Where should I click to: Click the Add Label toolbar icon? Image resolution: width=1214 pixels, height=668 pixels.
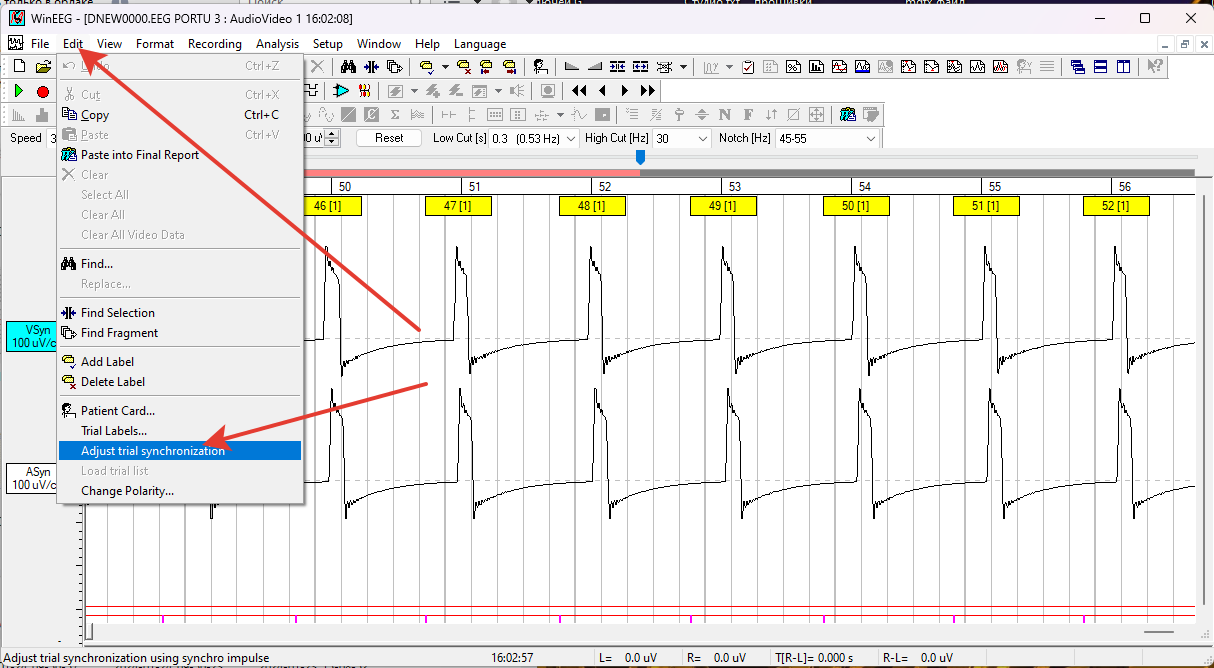tap(426, 67)
